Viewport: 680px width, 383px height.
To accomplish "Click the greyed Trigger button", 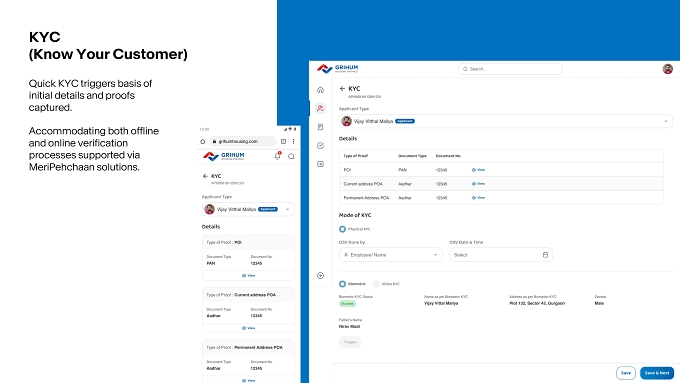I will [350, 342].
